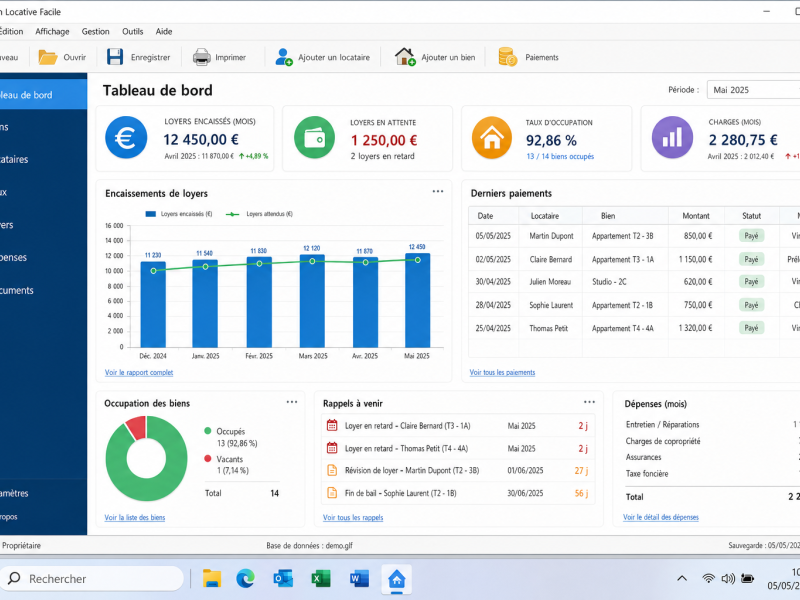
Task: Click Appartement T4 - 4A cell
Action: [x=622, y=328]
